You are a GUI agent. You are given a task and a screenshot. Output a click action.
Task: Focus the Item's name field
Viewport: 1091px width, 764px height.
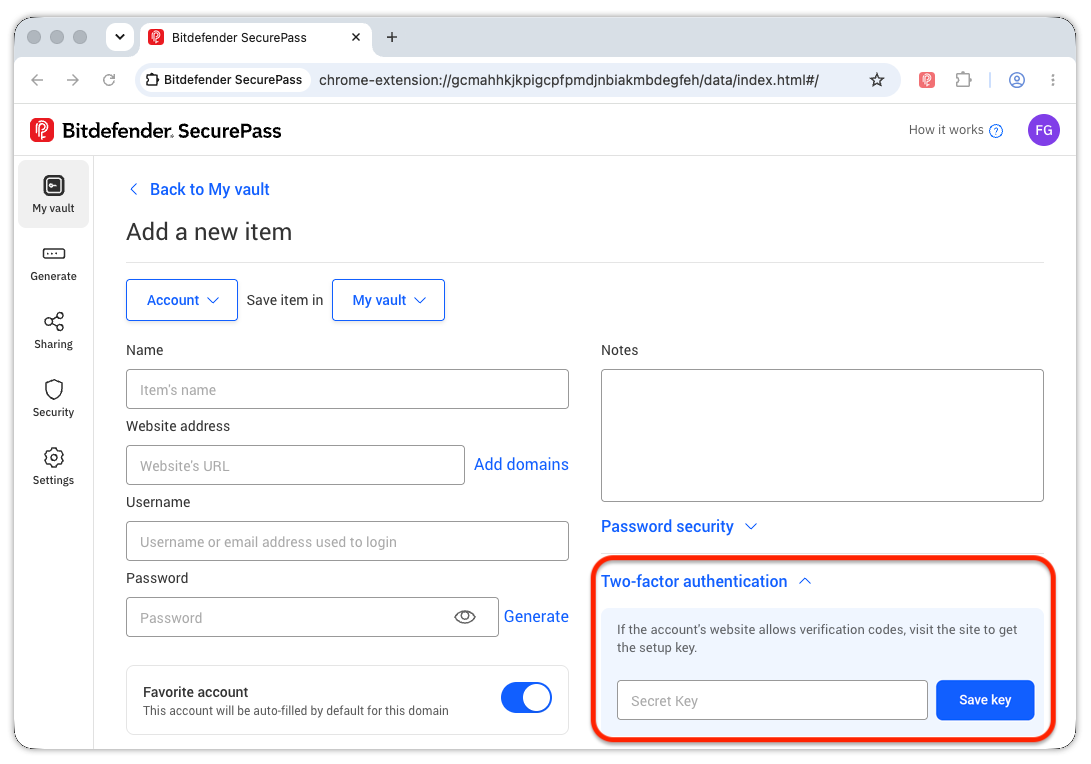pyautogui.click(x=347, y=389)
